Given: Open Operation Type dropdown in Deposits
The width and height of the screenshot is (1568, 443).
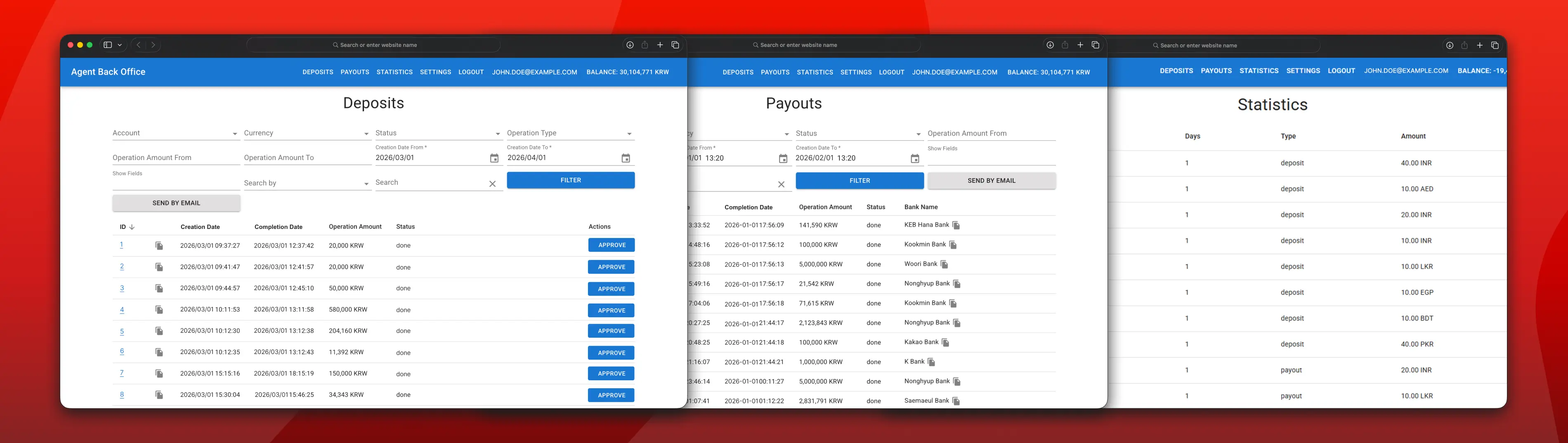Looking at the screenshot, I should [x=570, y=133].
